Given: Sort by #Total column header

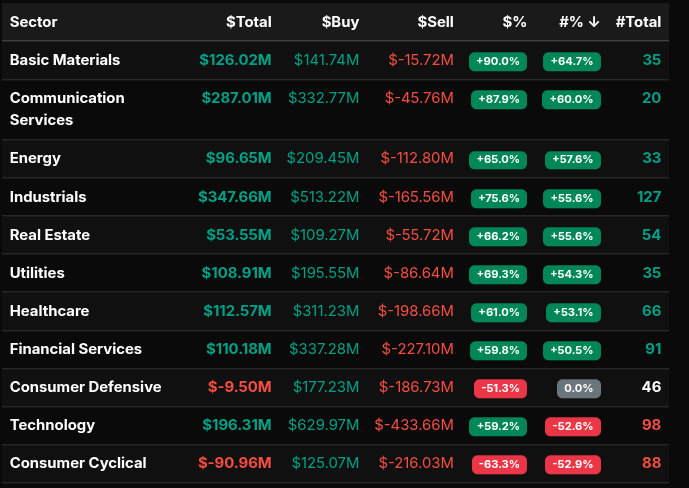Looking at the screenshot, I should tap(638, 22).
